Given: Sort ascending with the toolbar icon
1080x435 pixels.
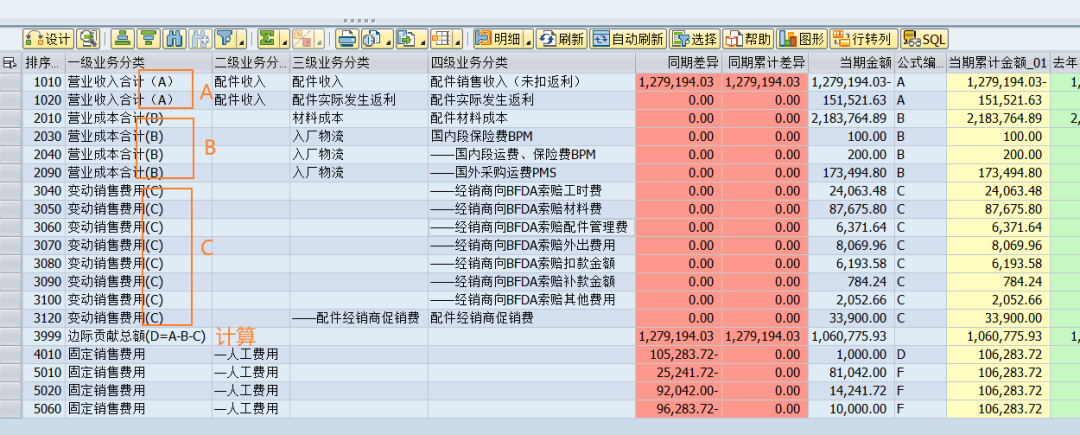Looking at the screenshot, I should tap(123, 39).
